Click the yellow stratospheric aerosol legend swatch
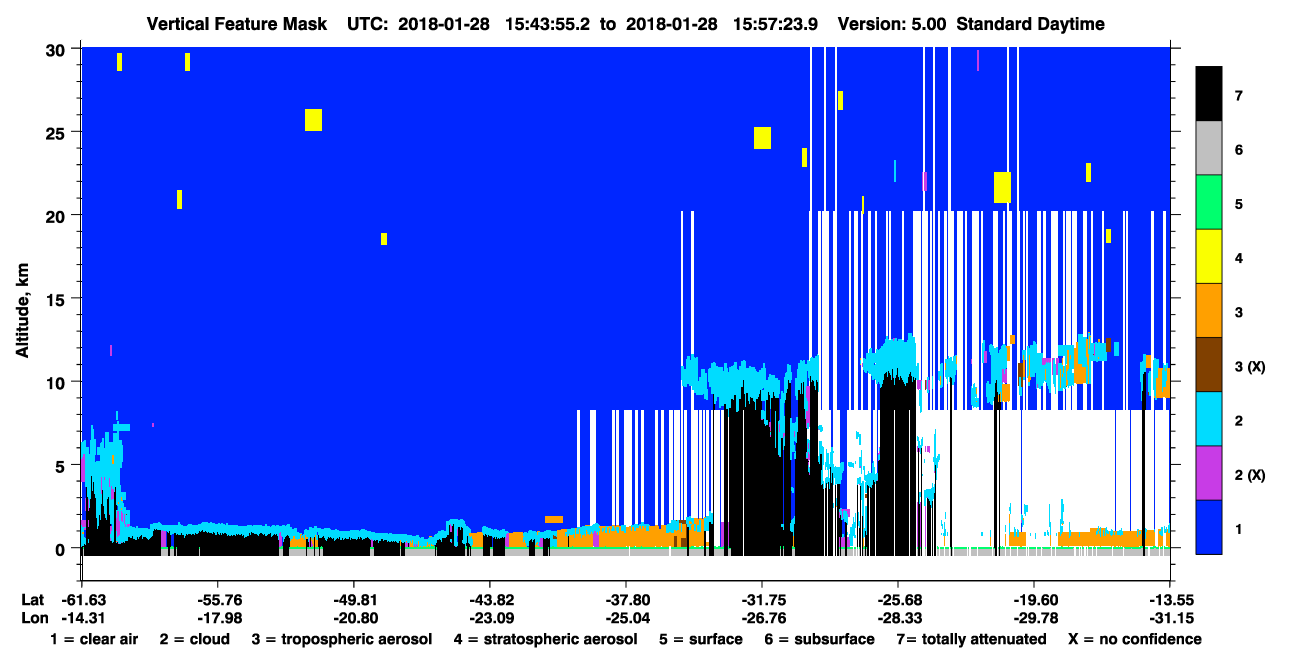This screenshot has width=1300, height=667. coord(1209,257)
